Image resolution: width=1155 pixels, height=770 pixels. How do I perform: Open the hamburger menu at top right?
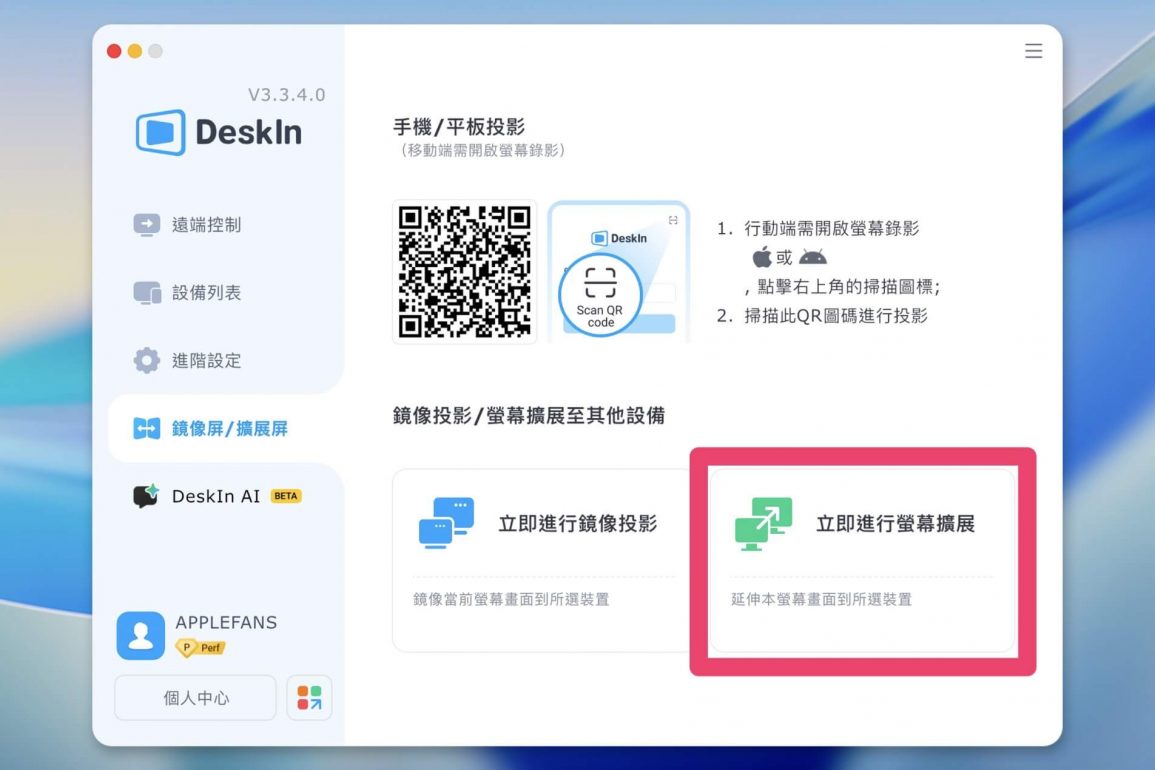click(x=1033, y=51)
